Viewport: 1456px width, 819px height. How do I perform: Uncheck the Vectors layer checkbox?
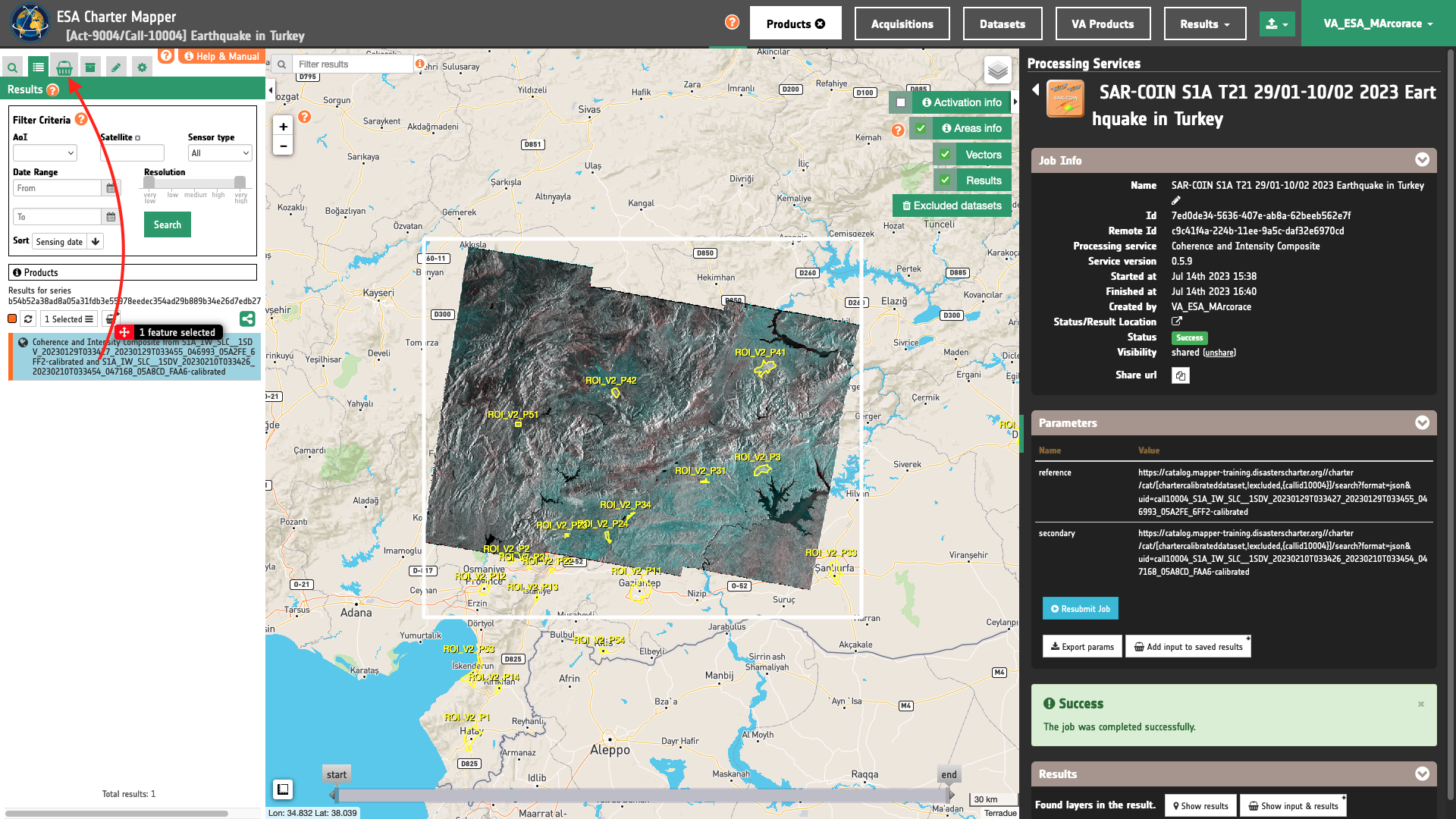(945, 154)
